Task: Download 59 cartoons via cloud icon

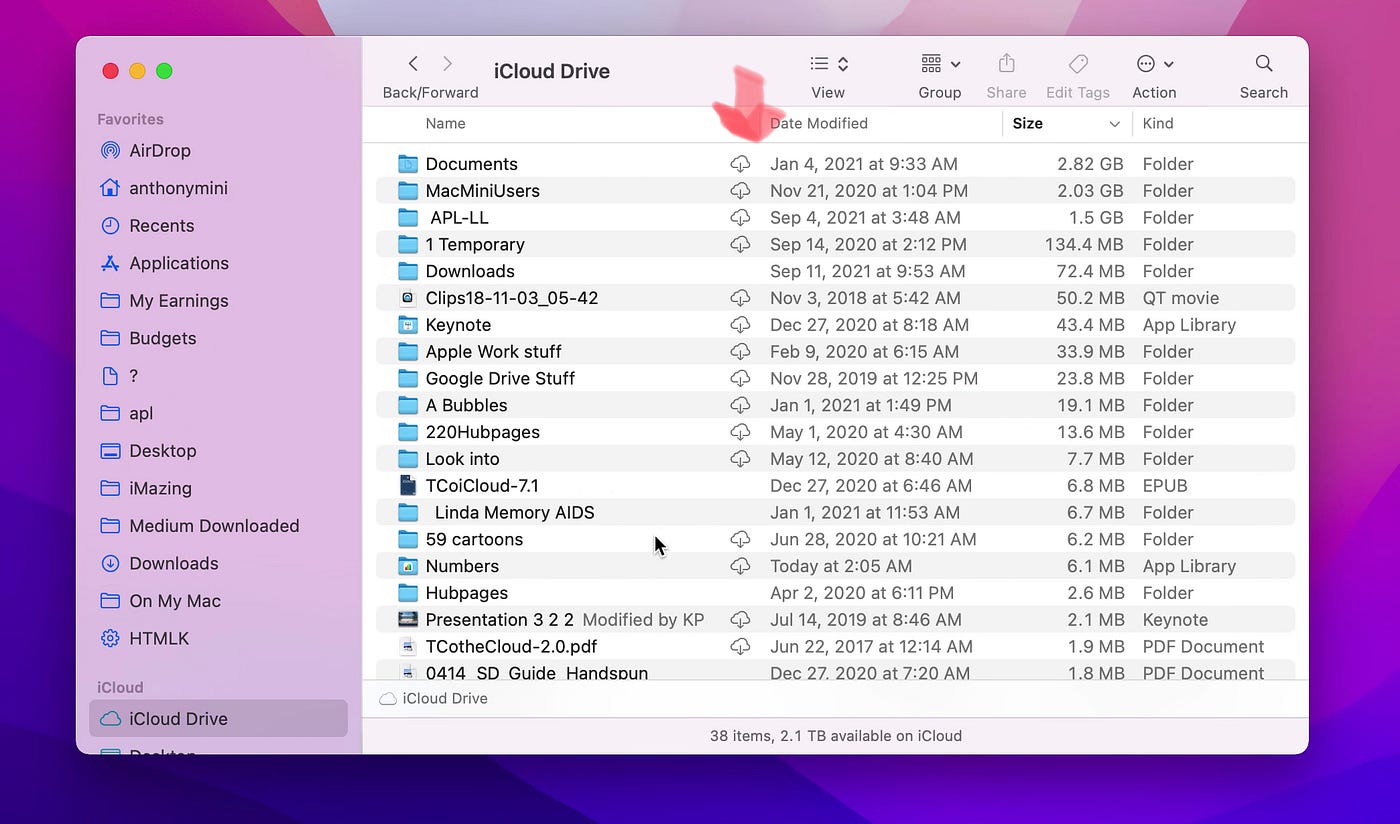Action: [740, 539]
